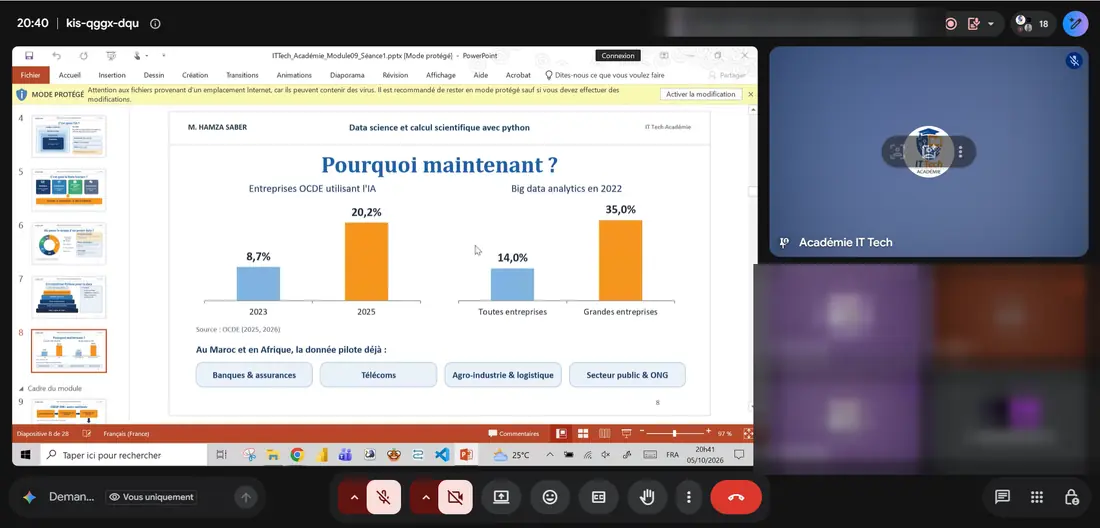Raise hand in the meeting

pos(647,497)
